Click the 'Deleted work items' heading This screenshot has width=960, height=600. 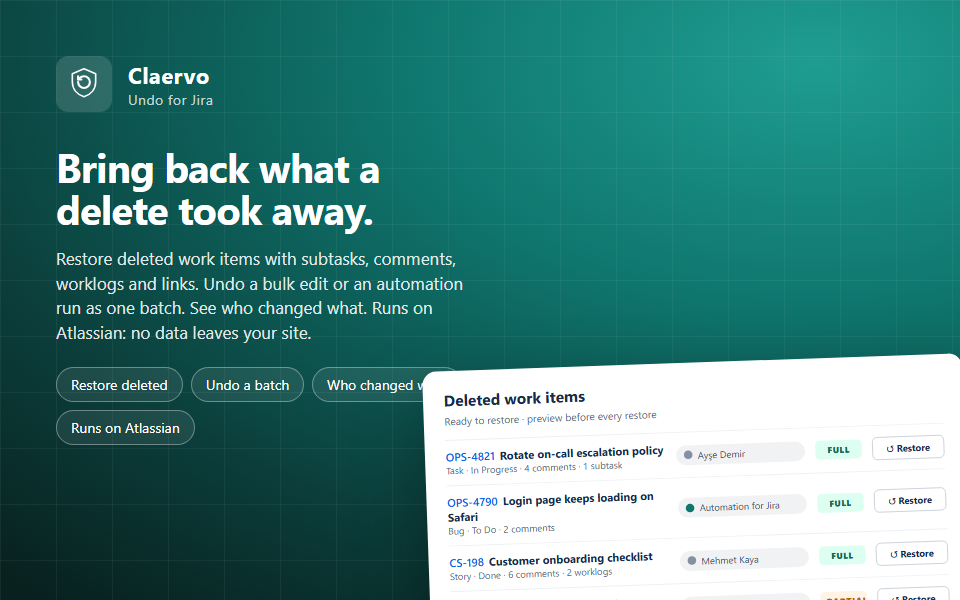point(514,399)
